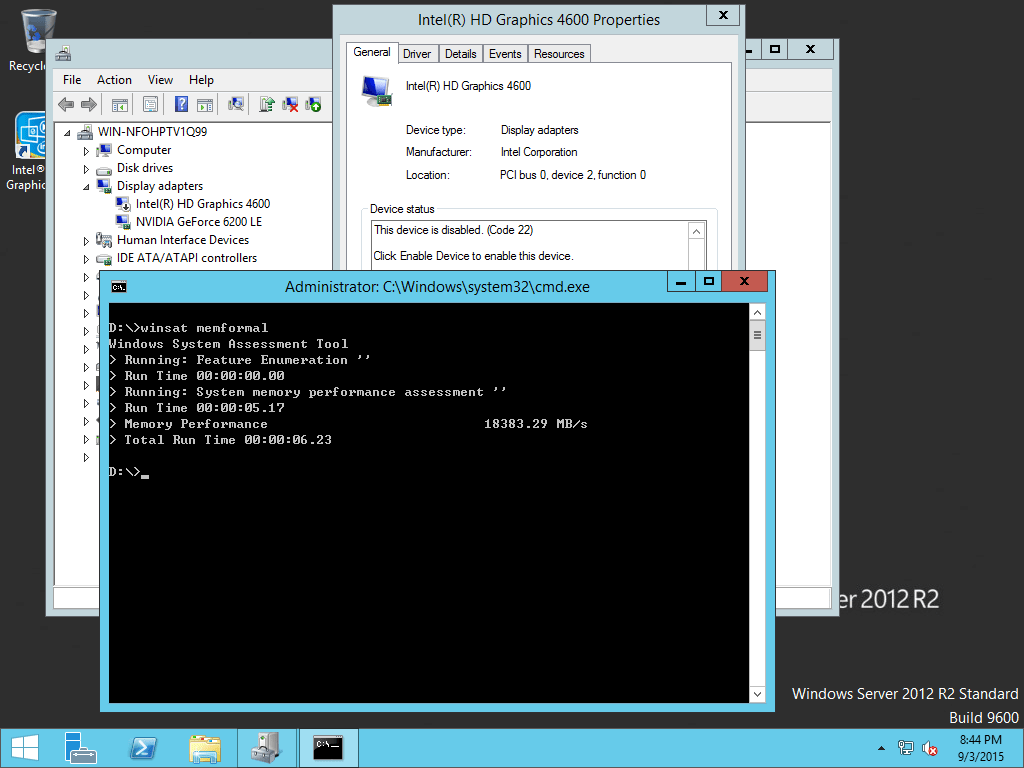1024x768 pixels.
Task: Open the File menu in Device Manager
Action: [x=72, y=80]
